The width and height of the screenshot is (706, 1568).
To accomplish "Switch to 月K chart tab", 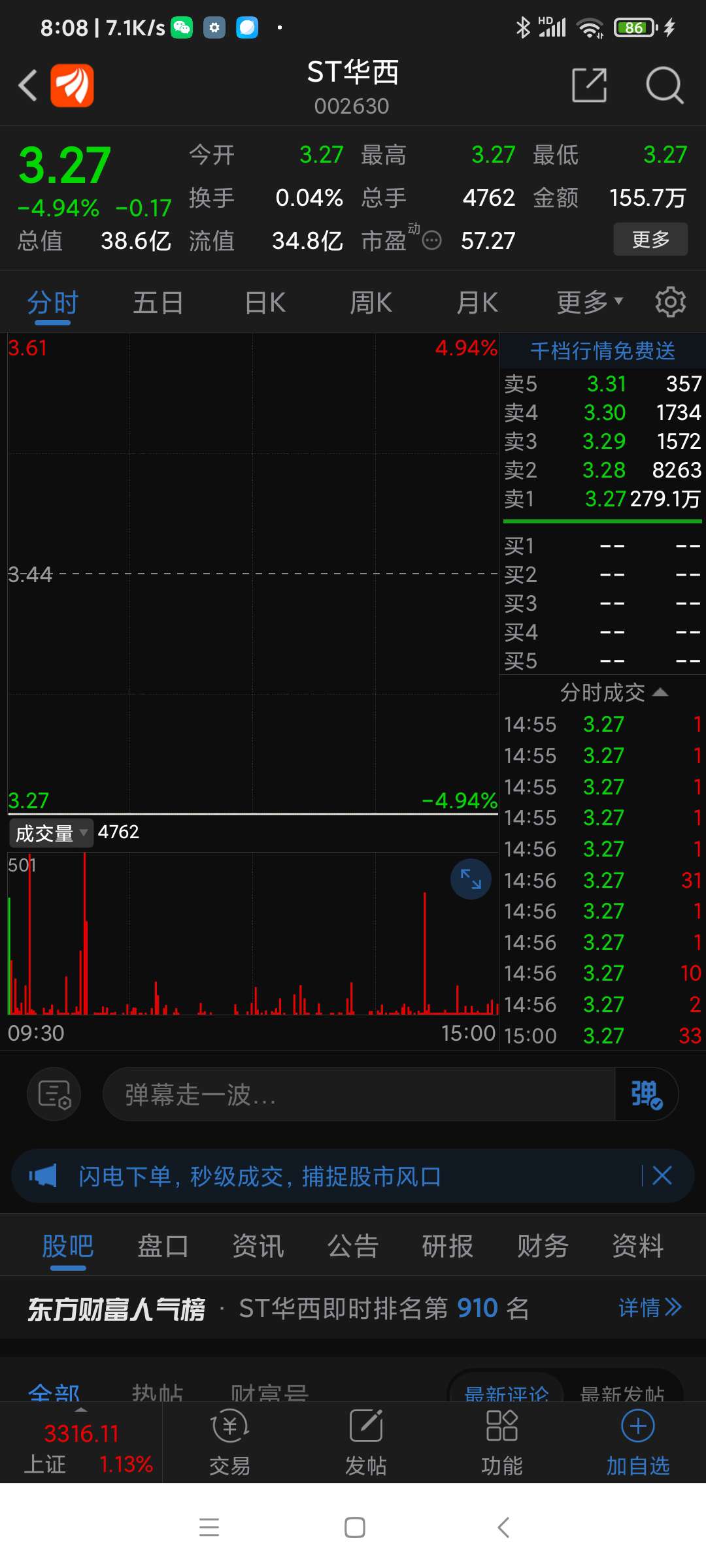I will [477, 303].
